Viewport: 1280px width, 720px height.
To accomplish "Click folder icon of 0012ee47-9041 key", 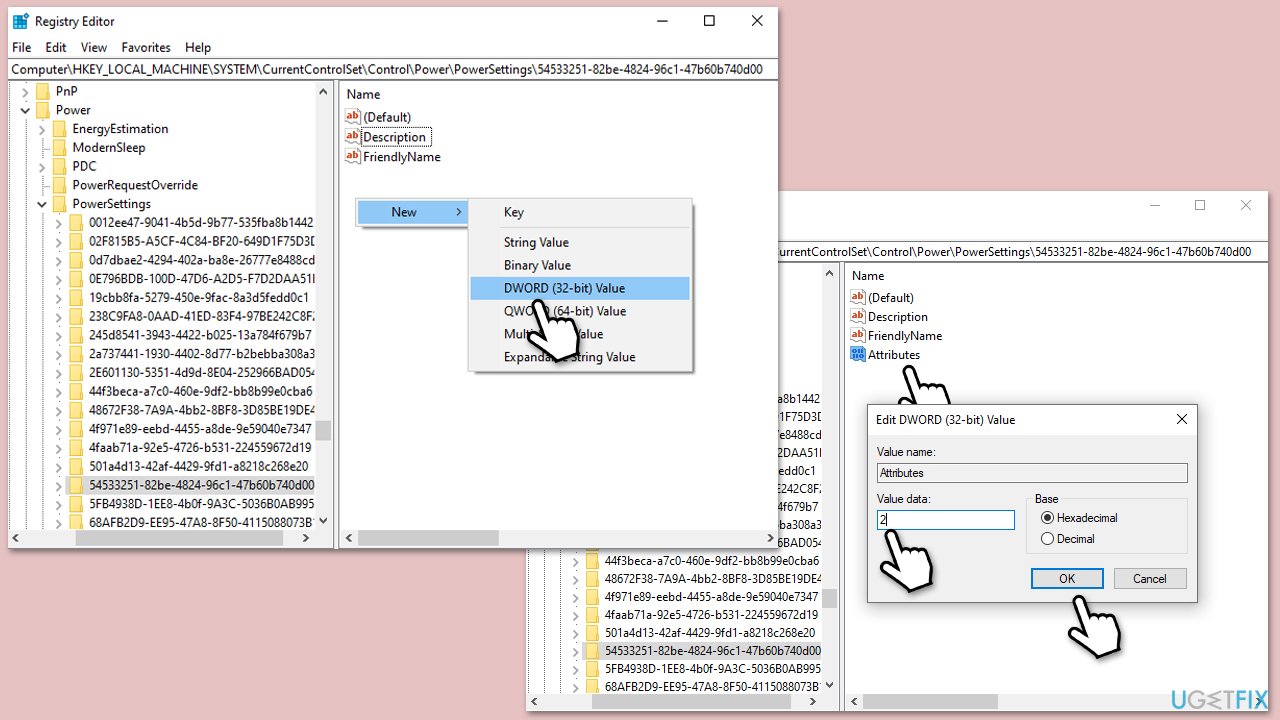I will (76, 222).
